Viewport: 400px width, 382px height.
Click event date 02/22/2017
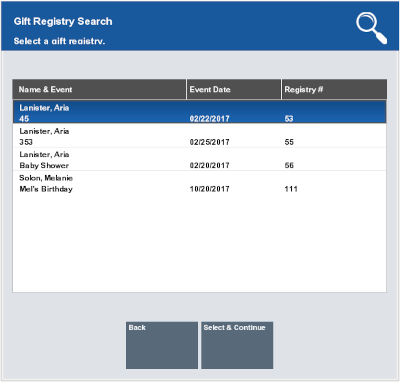pos(210,119)
